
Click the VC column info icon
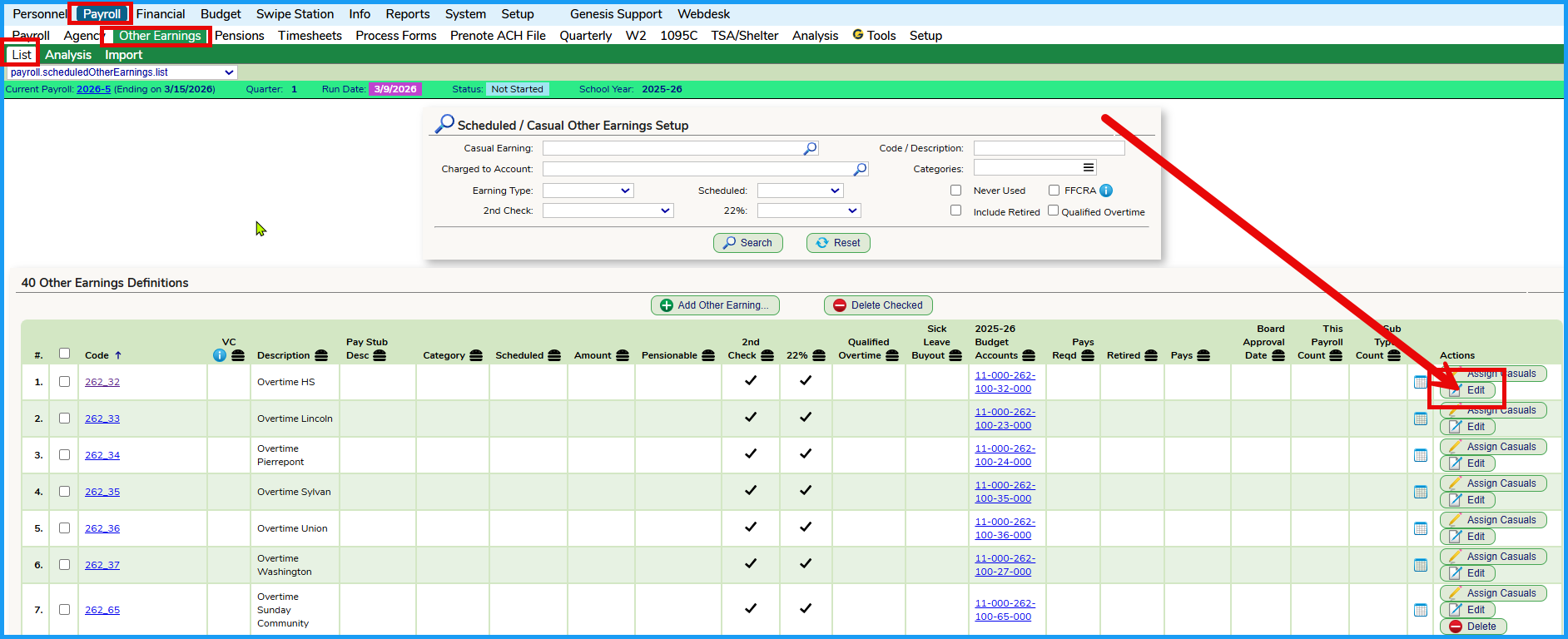(x=220, y=355)
